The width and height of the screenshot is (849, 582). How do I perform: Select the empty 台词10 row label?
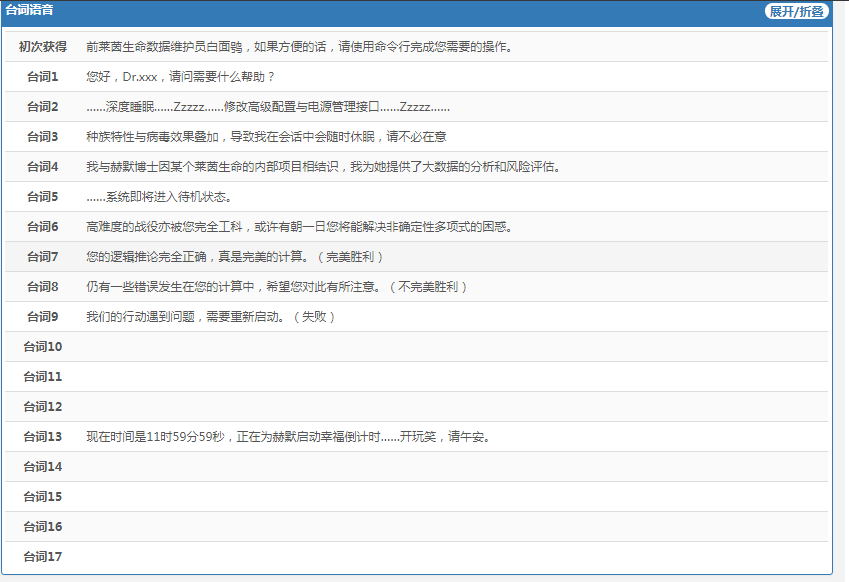click(x=43, y=347)
